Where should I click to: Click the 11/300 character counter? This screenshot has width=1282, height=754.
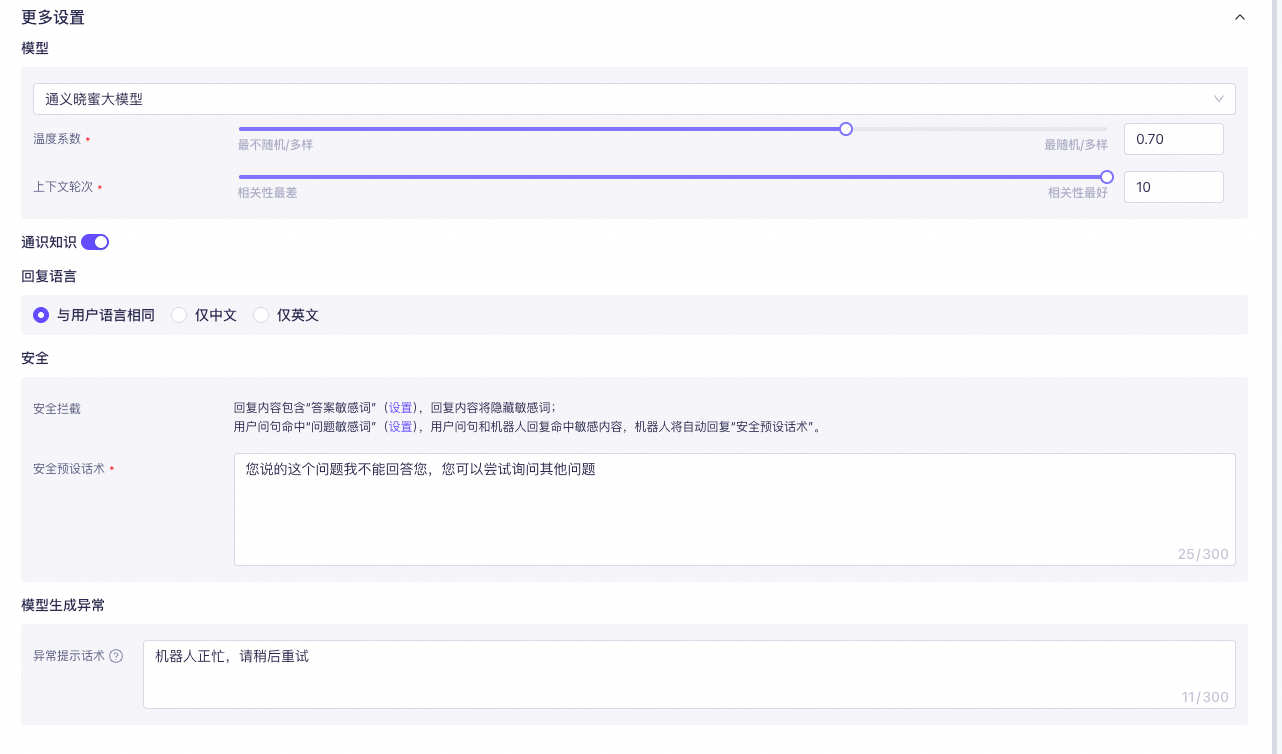coord(1205,697)
